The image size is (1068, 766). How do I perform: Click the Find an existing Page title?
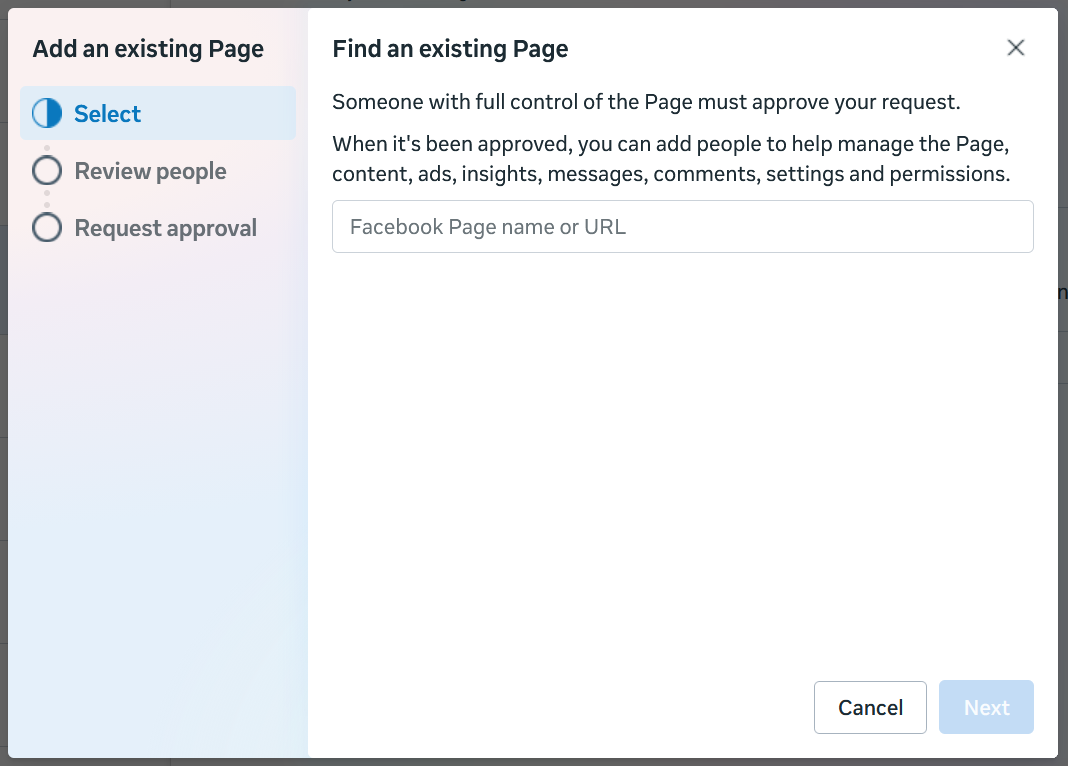pos(450,49)
